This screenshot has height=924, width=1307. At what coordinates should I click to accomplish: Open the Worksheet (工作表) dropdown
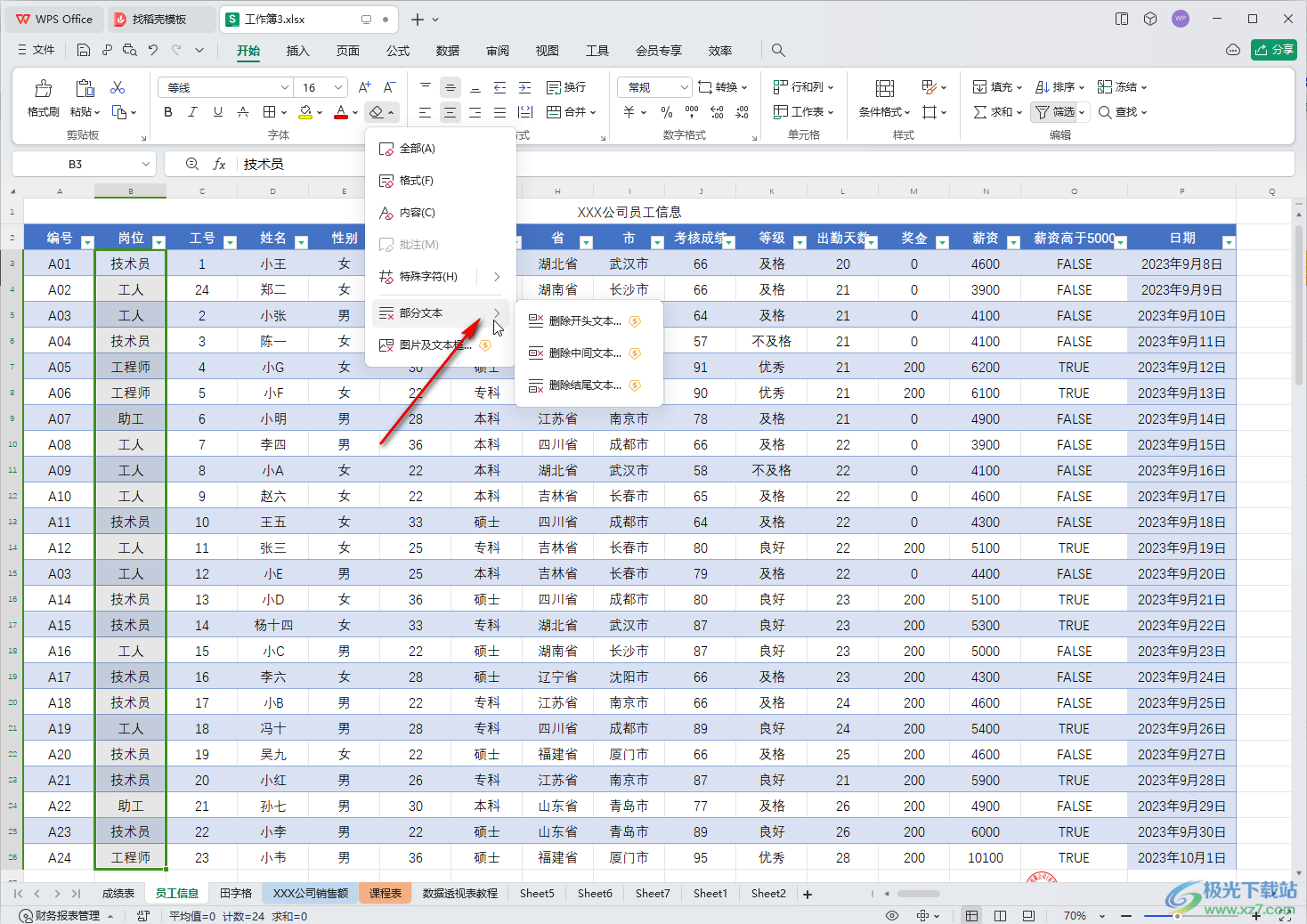click(803, 112)
